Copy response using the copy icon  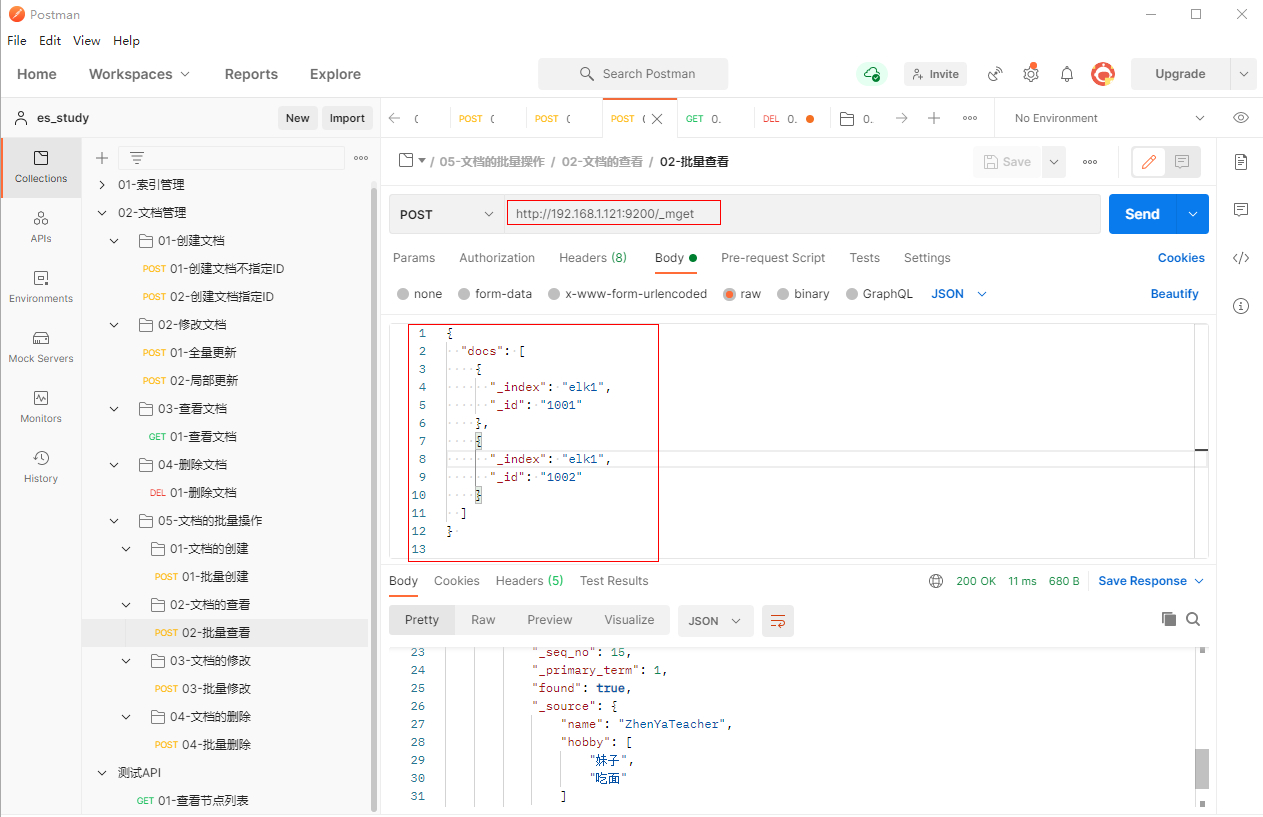click(1168, 620)
